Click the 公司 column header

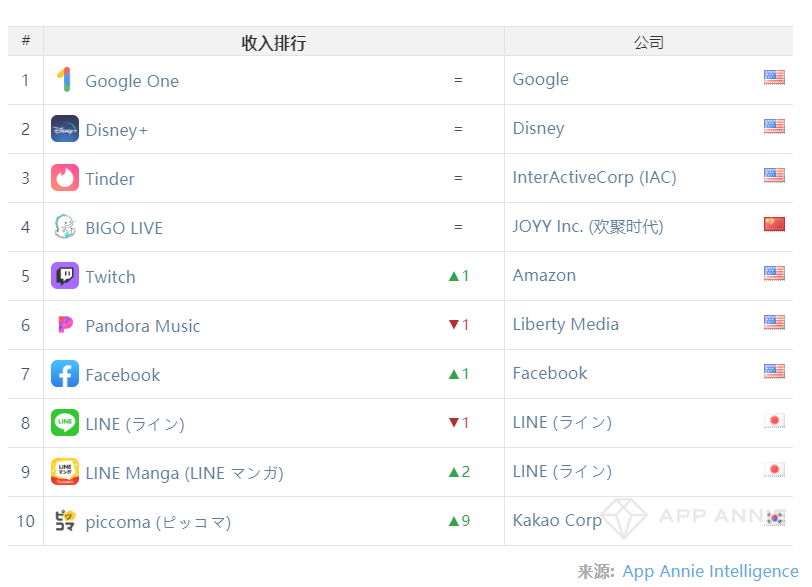click(648, 42)
